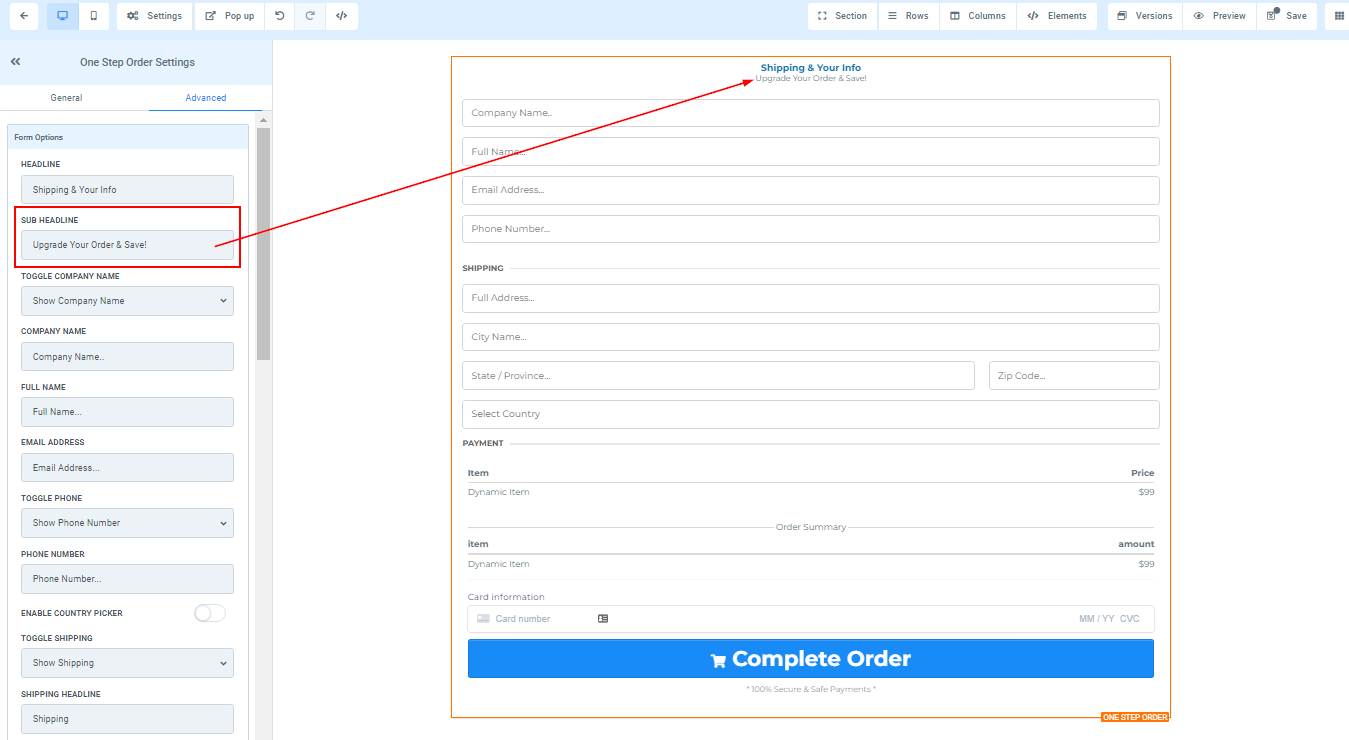Screen dimensions: 1349x740
Task: Edit the Company Name settings field
Action: pyautogui.click(x=127, y=357)
